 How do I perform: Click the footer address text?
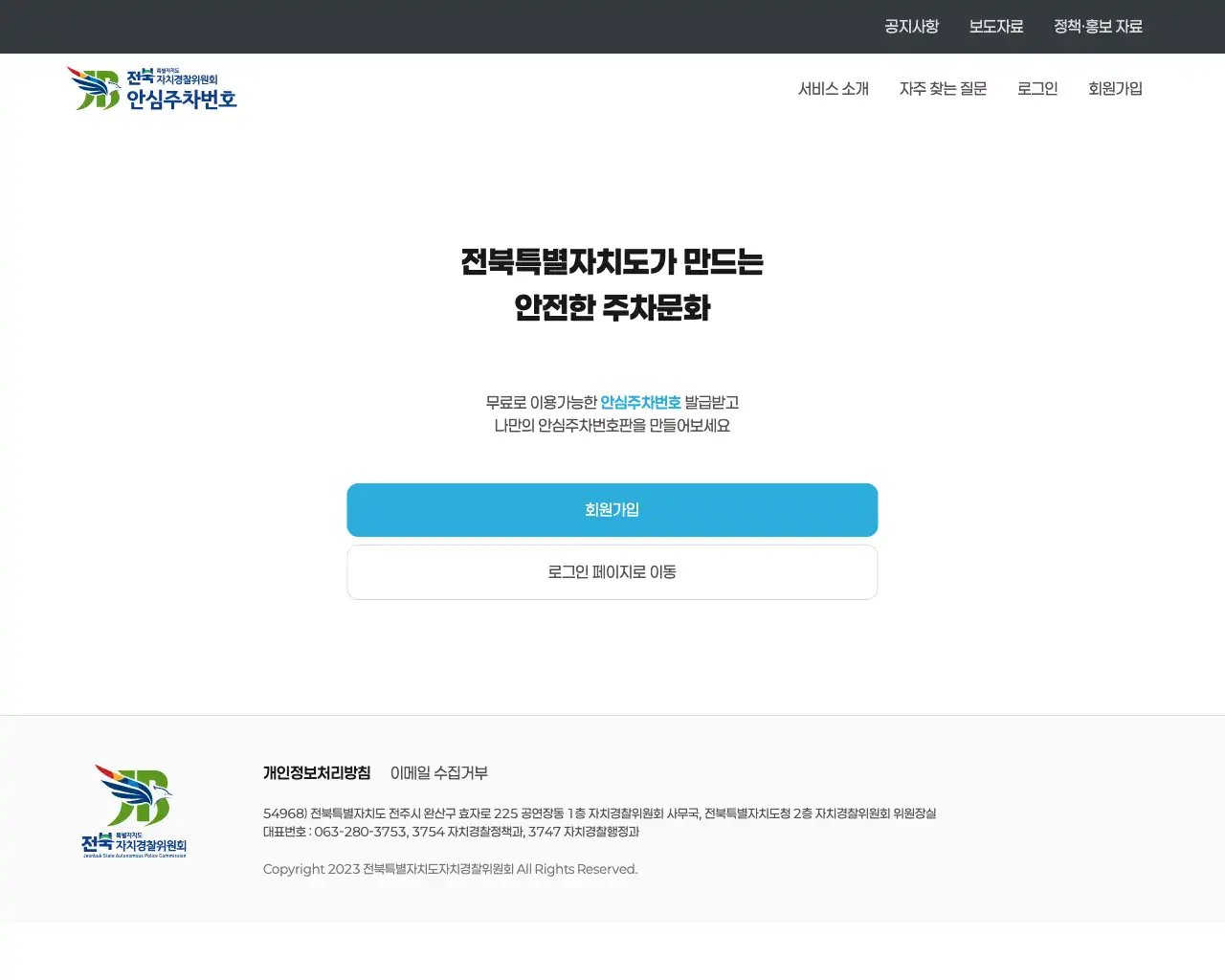[600, 813]
